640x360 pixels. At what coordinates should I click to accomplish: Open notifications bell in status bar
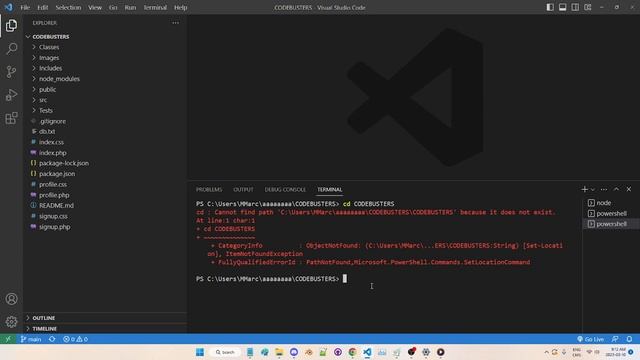coord(629,339)
